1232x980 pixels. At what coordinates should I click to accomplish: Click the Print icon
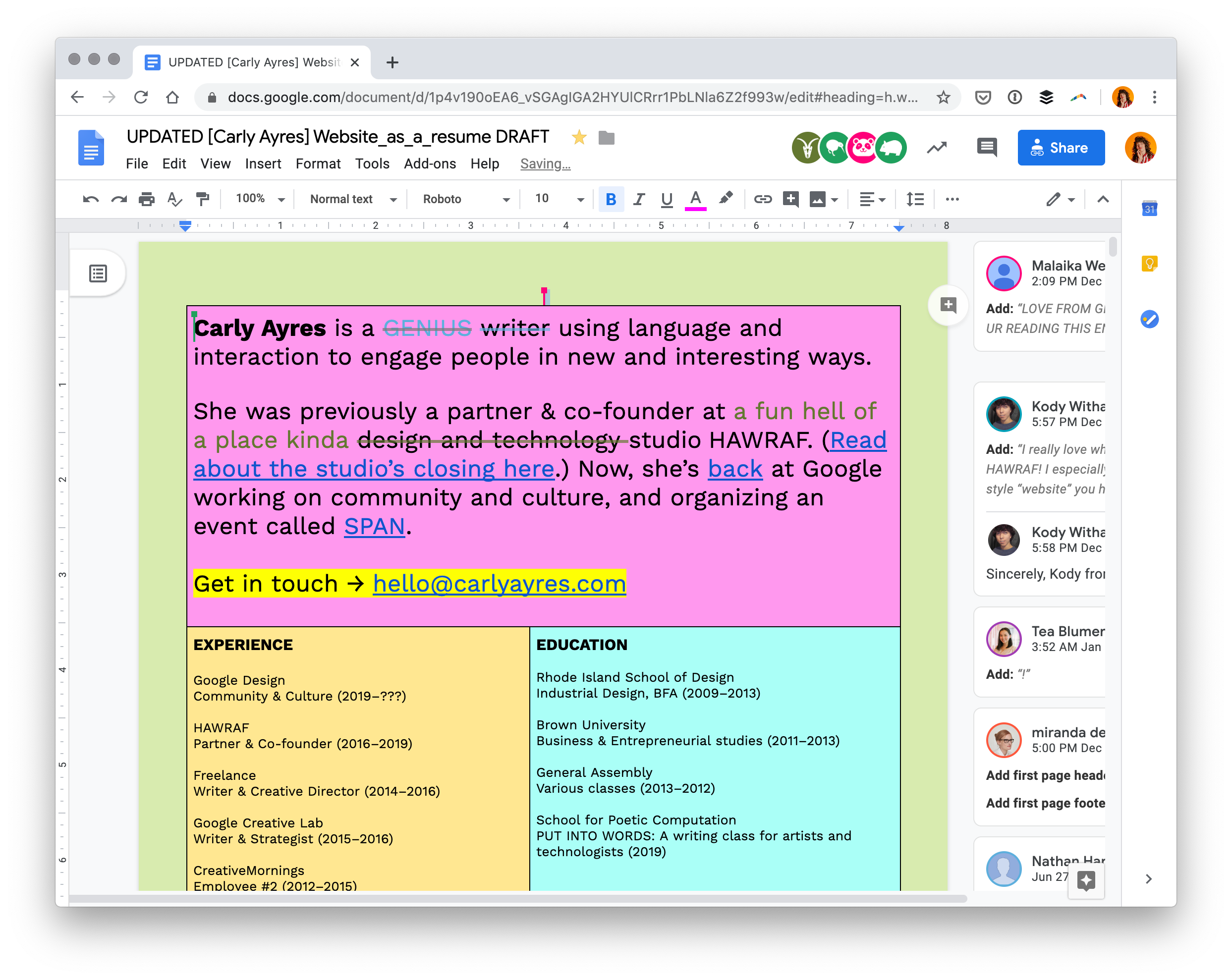146,200
